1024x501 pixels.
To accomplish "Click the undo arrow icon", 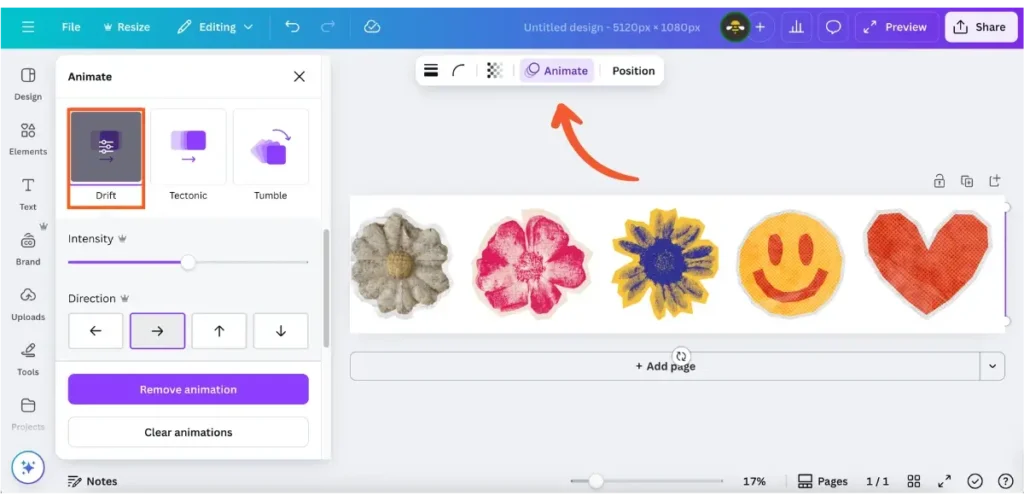I will [x=292, y=27].
